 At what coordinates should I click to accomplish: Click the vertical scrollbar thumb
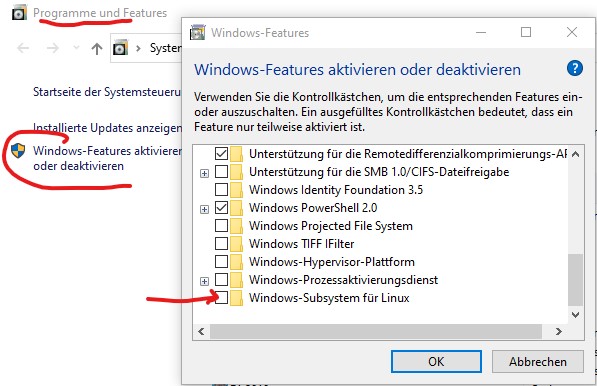[x=576, y=280]
